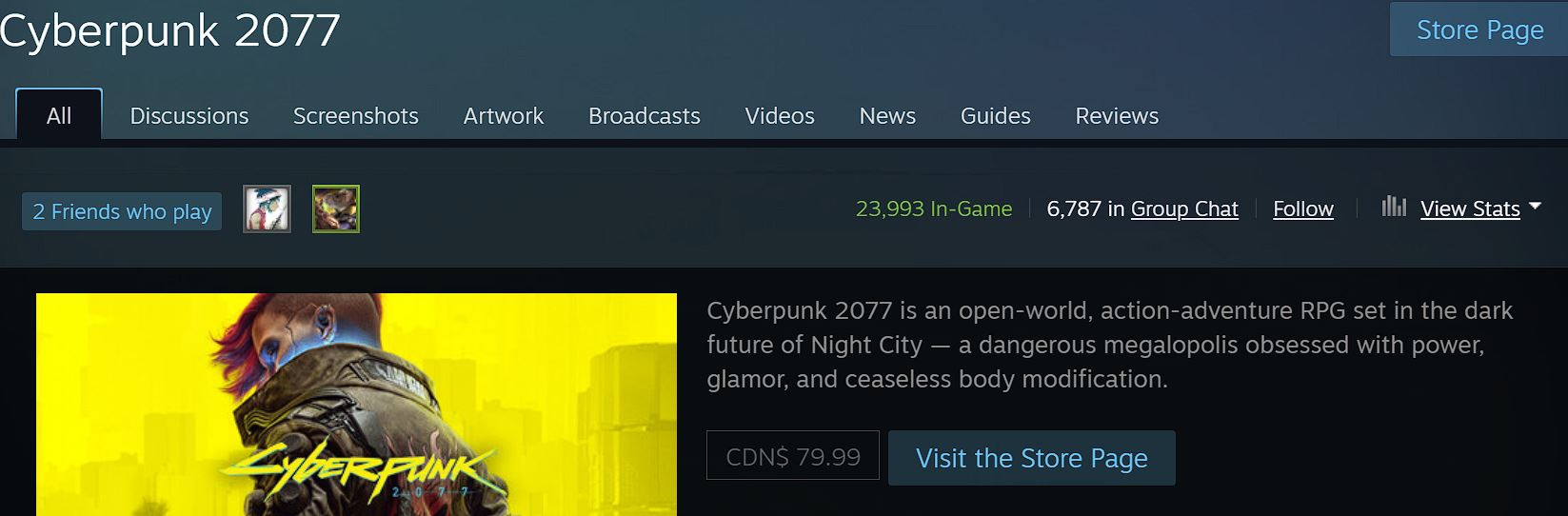The image size is (1568, 516).
Task: Open the Screenshots tab
Action: tap(356, 116)
